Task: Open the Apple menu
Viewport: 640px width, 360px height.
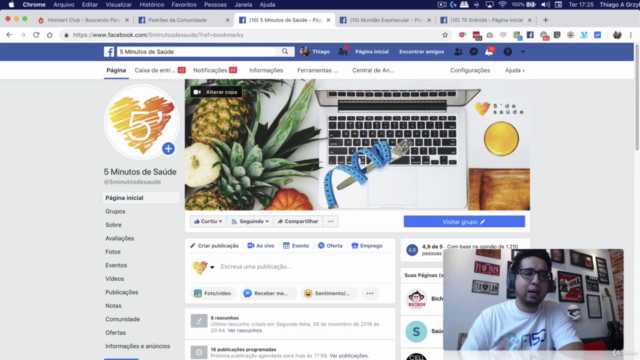Action: click(x=11, y=4)
